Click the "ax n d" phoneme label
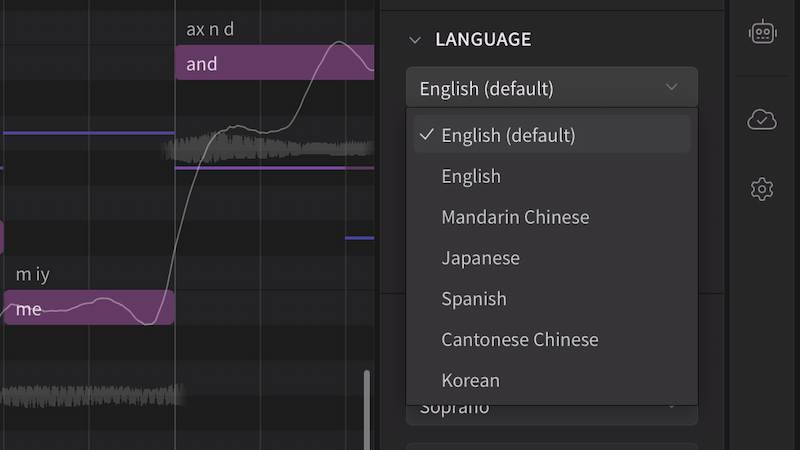 tap(210, 30)
